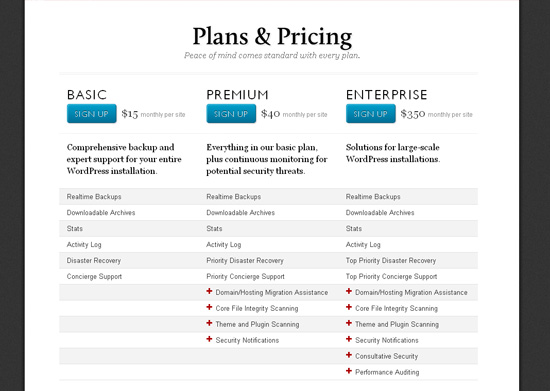Click red plus beside Enterprise Consultative Security
This screenshot has width=550, height=391.
coord(349,355)
